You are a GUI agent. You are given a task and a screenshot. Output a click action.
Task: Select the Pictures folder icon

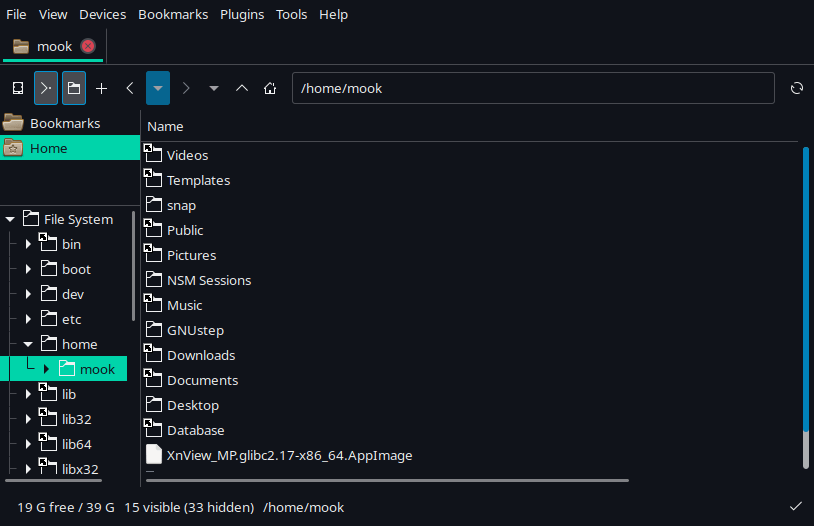click(x=153, y=253)
